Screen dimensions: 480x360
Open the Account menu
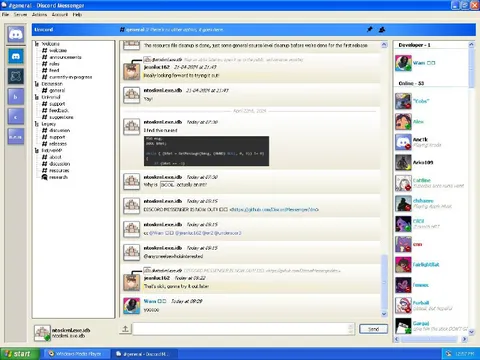(60, 14)
